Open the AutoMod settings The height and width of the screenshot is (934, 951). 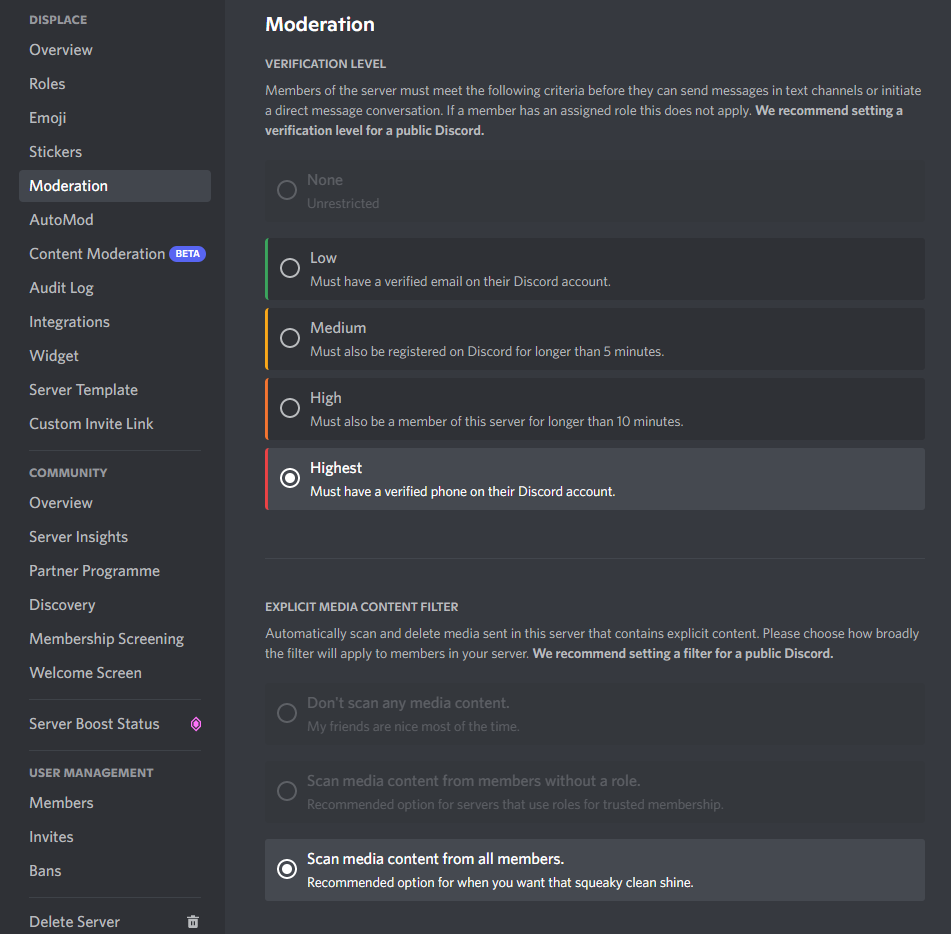(62, 219)
